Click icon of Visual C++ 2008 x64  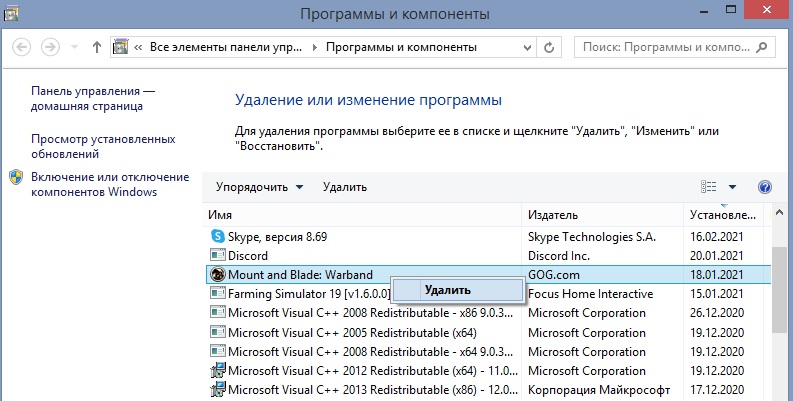pyautogui.click(x=217, y=351)
